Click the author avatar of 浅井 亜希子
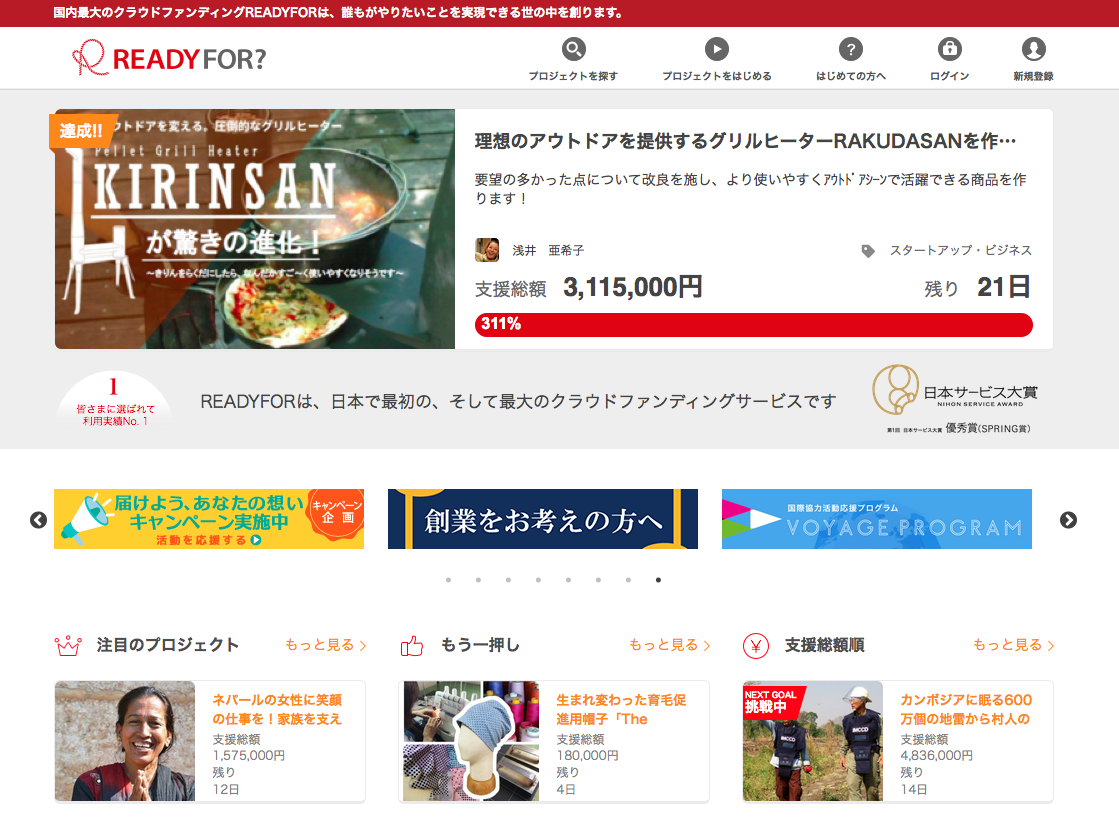The width and height of the screenshot is (1119, 828). (x=487, y=250)
